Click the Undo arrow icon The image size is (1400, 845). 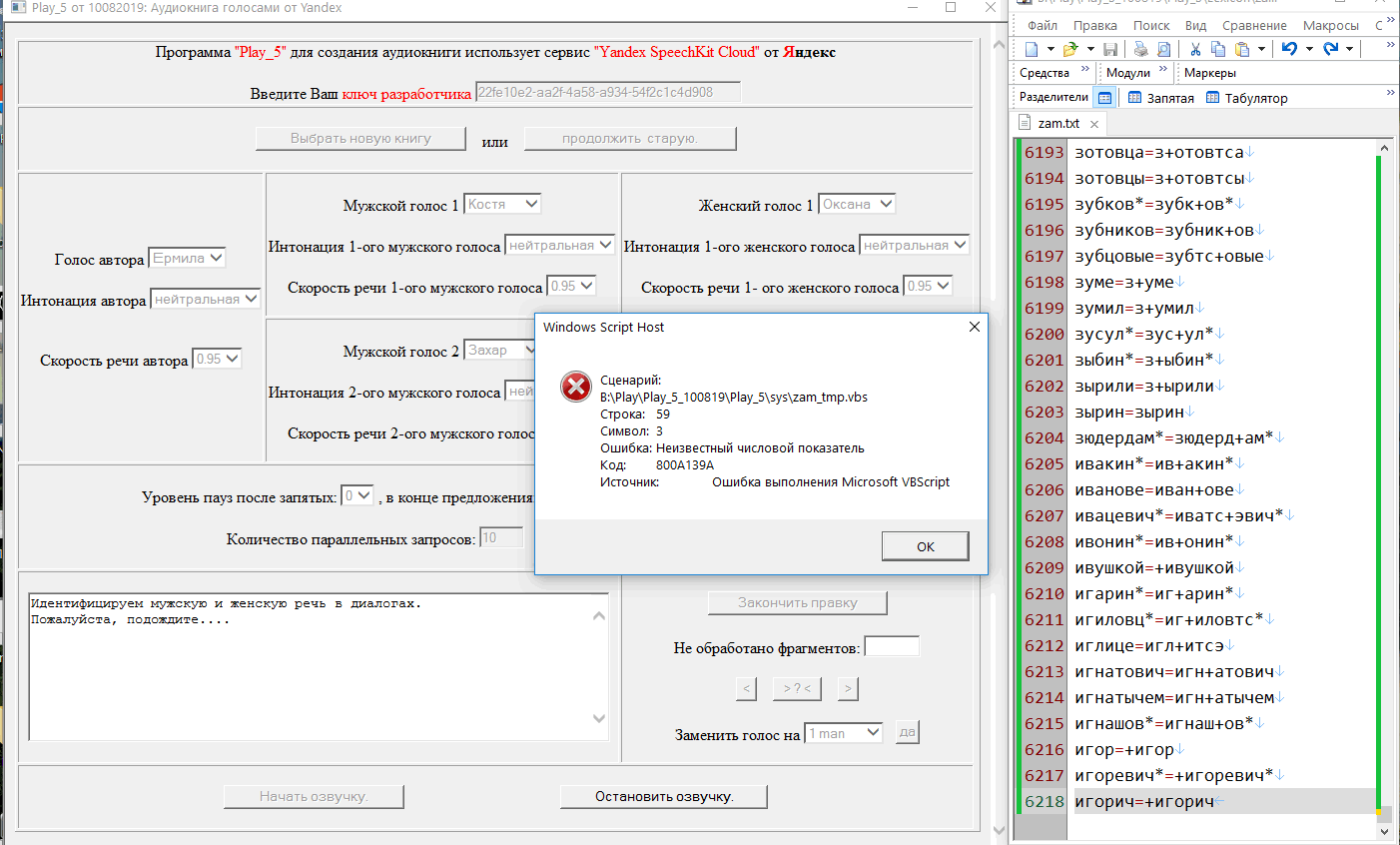(x=1289, y=49)
